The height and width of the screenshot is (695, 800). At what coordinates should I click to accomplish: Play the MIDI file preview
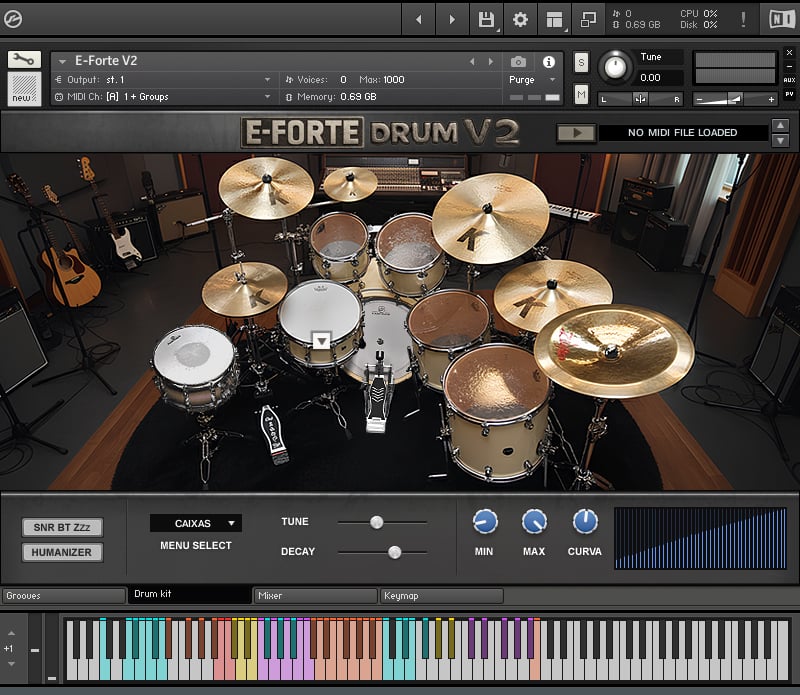tap(577, 133)
